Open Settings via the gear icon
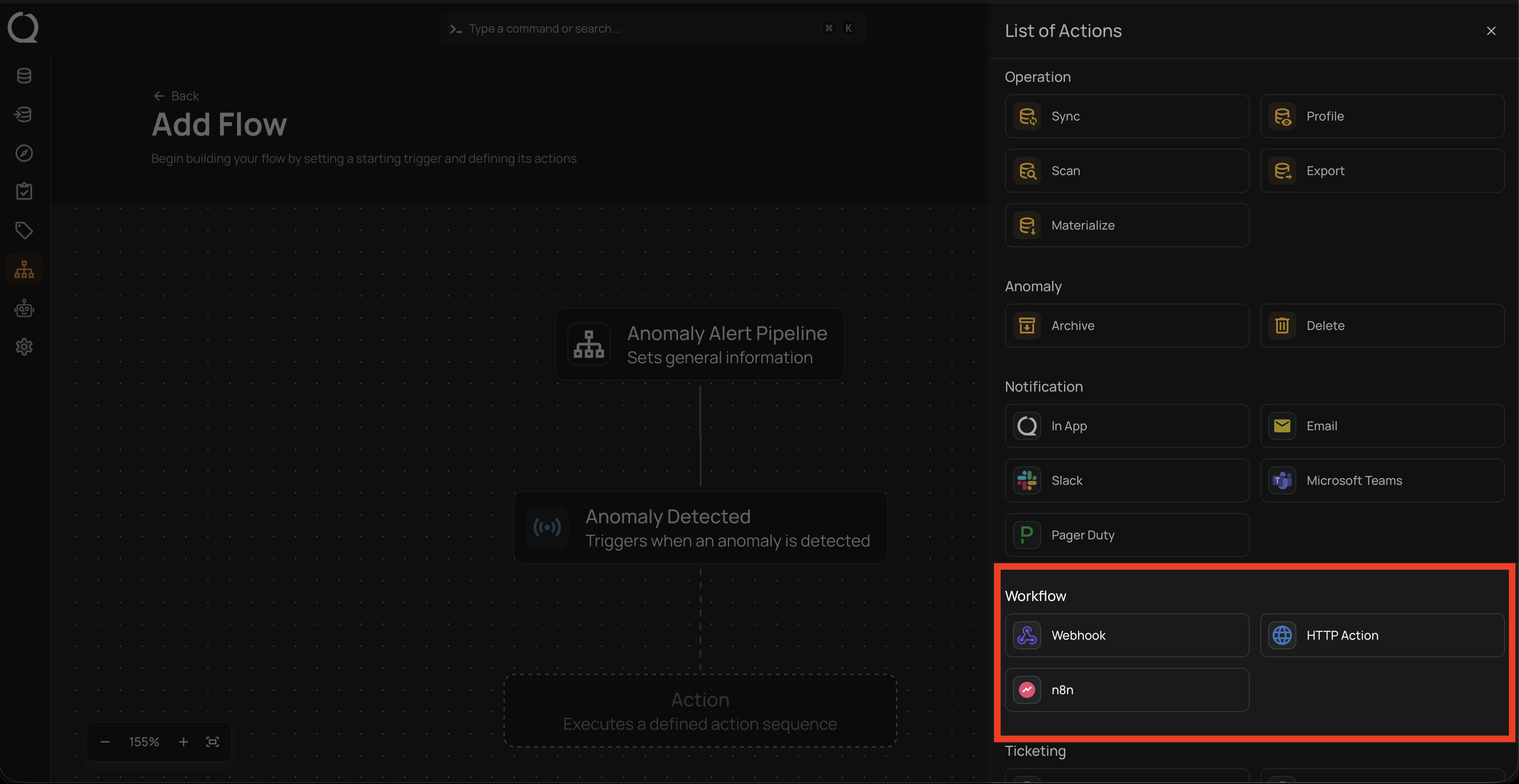The width and height of the screenshot is (1519, 784). point(24,347)
